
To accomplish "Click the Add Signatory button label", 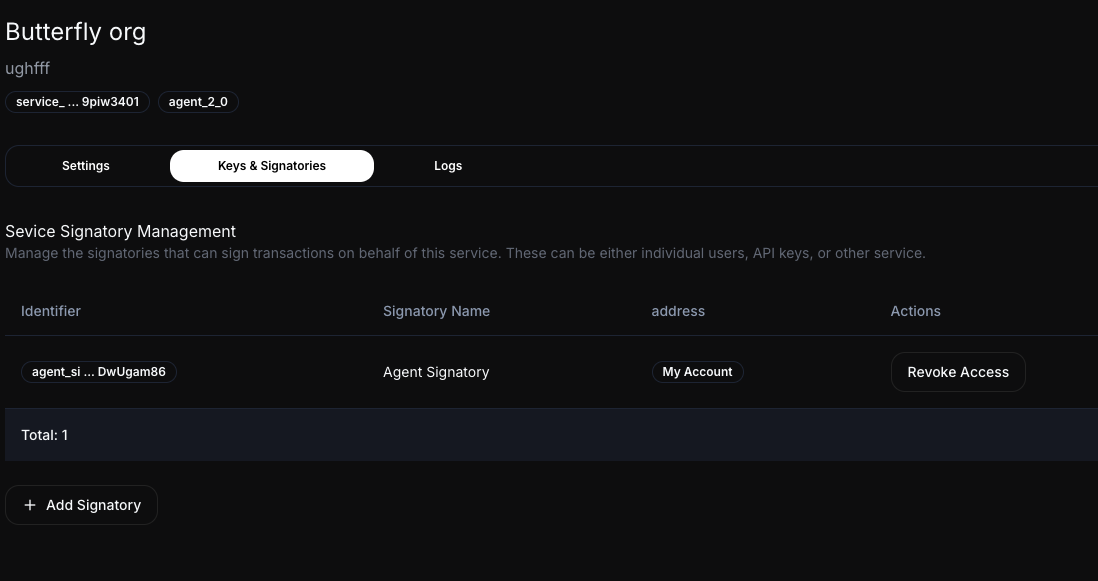I will pos(93,505).
